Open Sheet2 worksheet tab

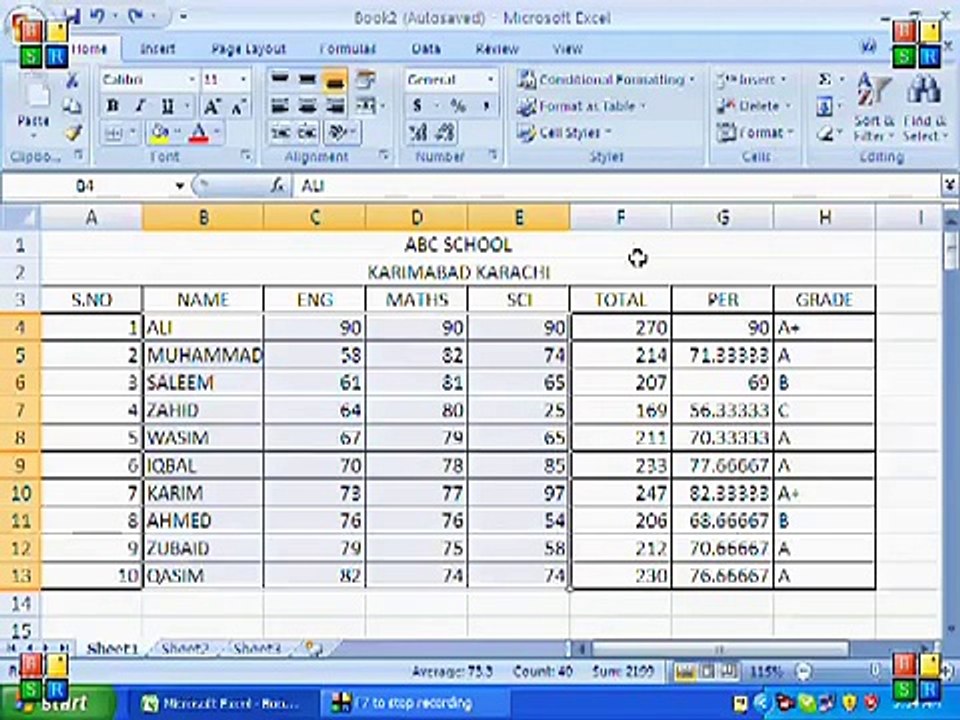(x=186, y=649)
